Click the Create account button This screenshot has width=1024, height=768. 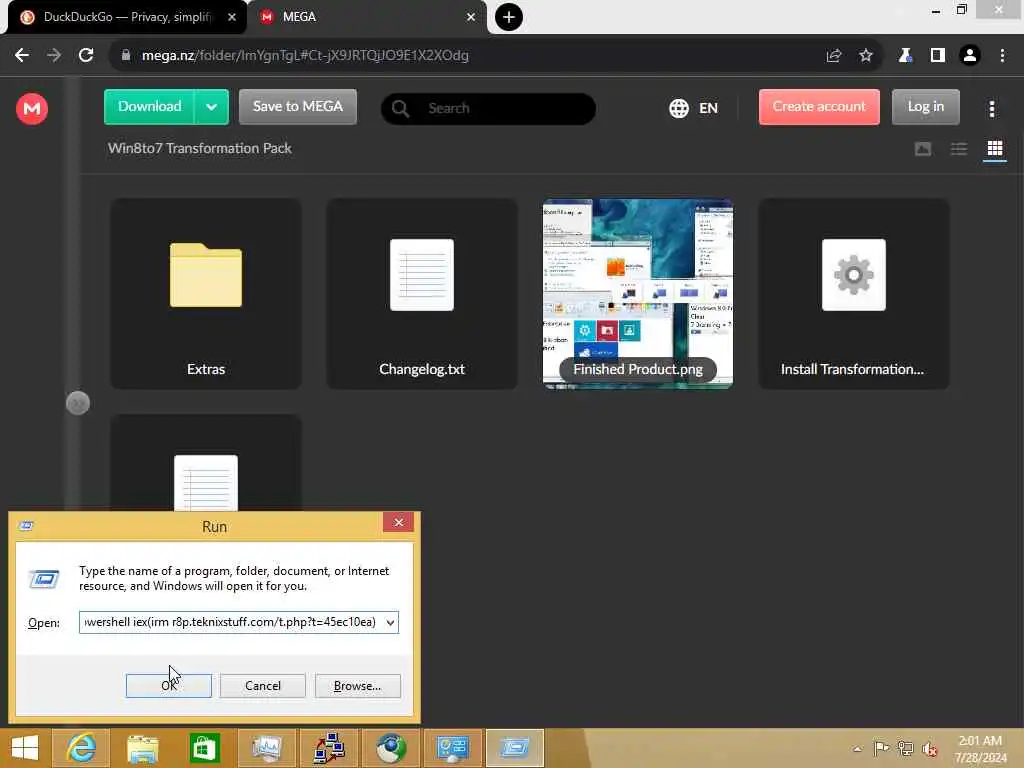(x=819, y=107)
